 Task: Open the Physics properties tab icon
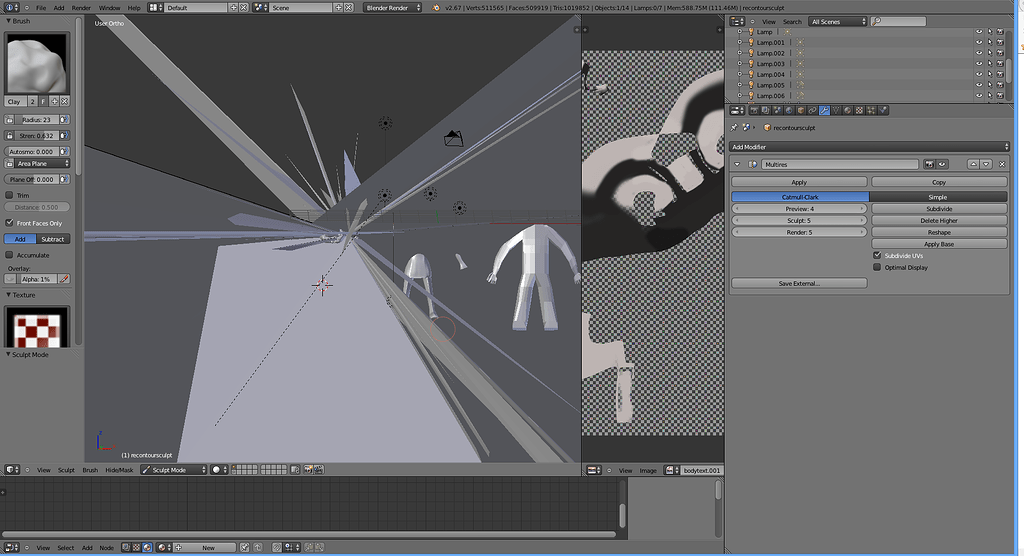point(883,110)
